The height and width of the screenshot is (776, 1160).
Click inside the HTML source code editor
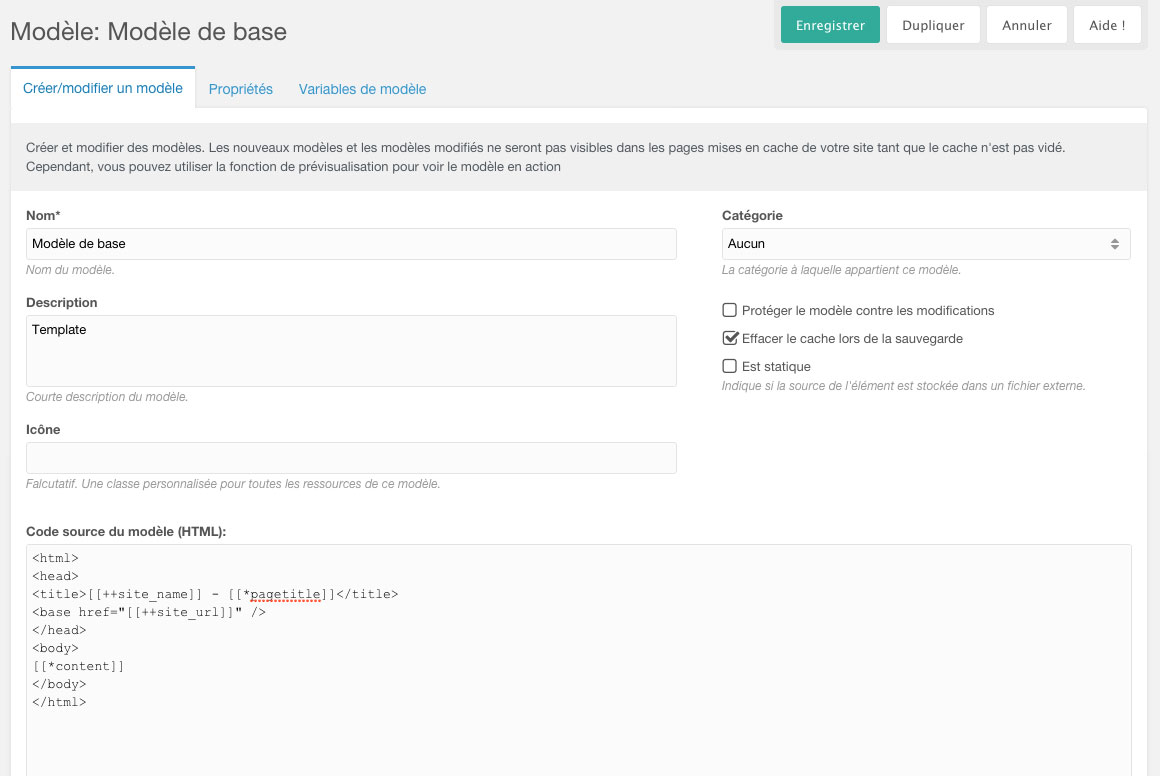coord(579,661)
